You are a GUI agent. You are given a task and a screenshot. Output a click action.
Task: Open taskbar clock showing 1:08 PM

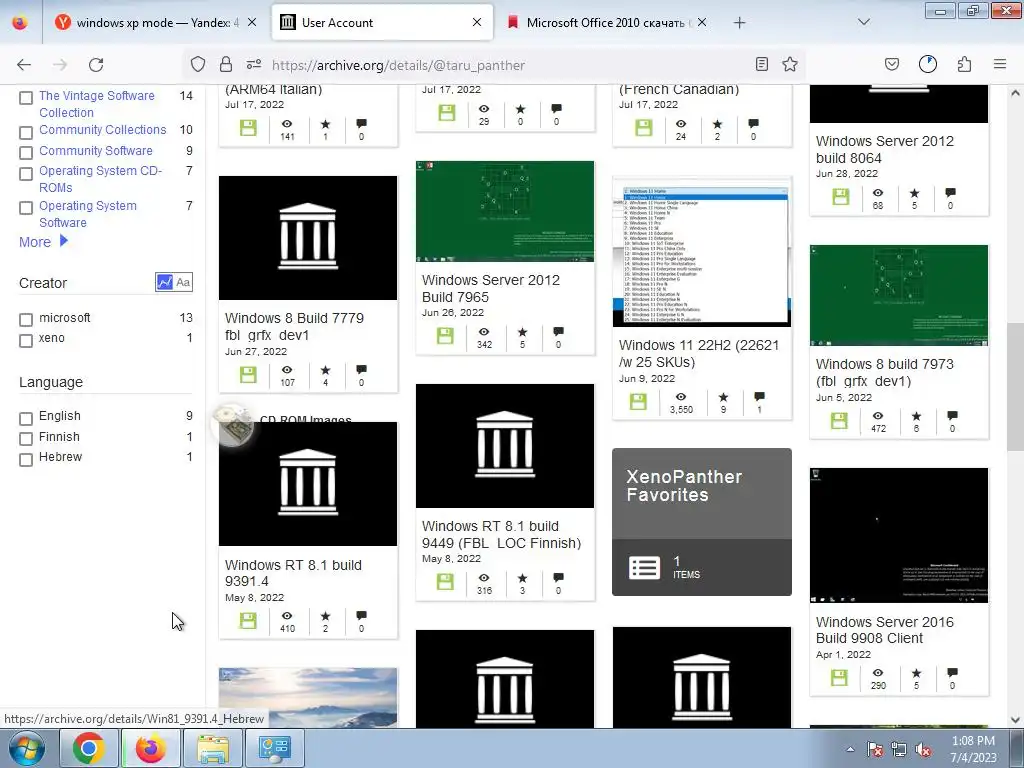973,749
